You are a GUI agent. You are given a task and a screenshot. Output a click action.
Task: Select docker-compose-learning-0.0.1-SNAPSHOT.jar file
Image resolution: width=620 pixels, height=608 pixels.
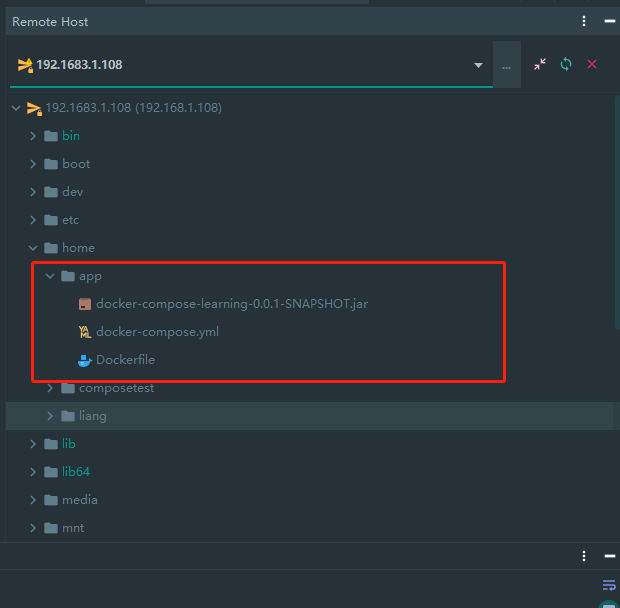pos(232,304)
